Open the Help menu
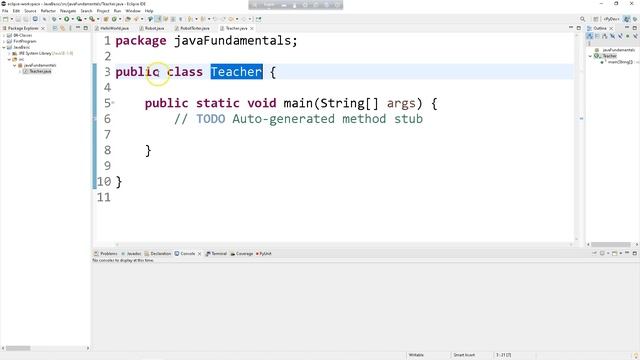 (149, 11)
